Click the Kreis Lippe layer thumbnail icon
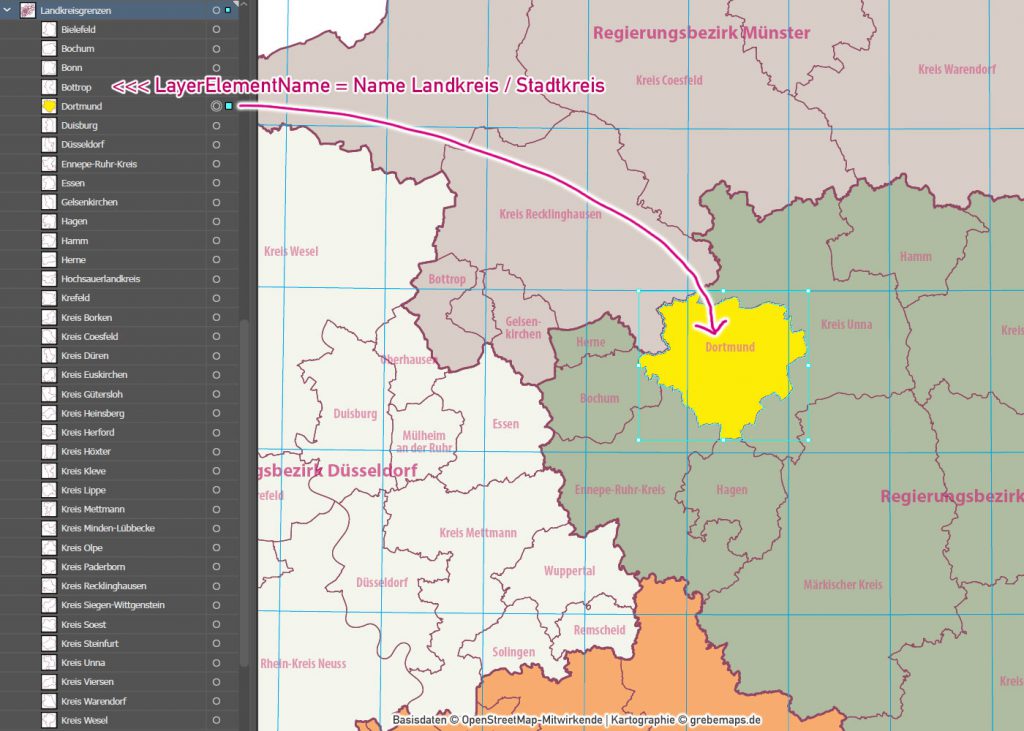Image resolution: width=1024 pixels, height=731 pixels. 47,490
